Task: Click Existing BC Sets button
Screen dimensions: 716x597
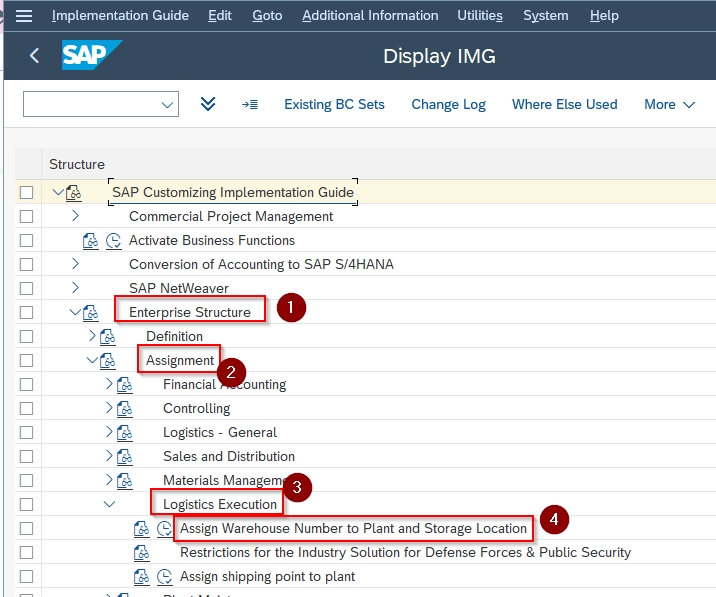Action: [334, 105]
